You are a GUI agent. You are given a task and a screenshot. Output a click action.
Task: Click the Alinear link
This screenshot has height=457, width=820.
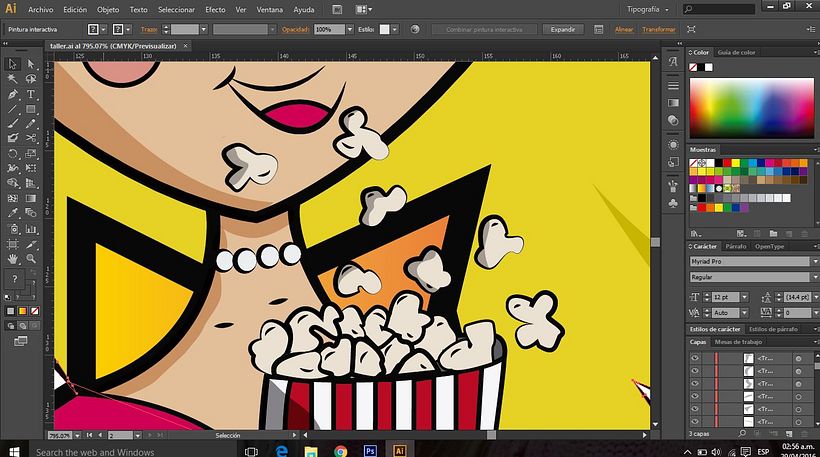624,29
